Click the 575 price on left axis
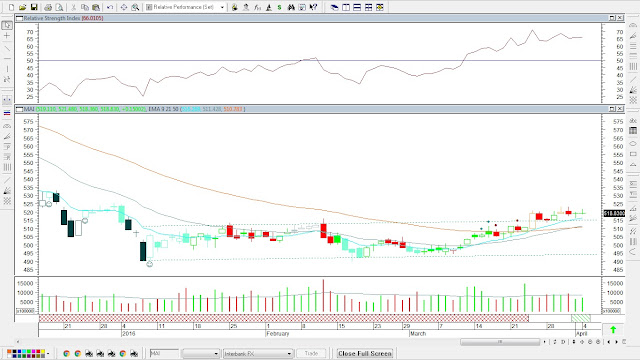Image resolution: width=640 pixels, height=360 pixels. [29, 122]
